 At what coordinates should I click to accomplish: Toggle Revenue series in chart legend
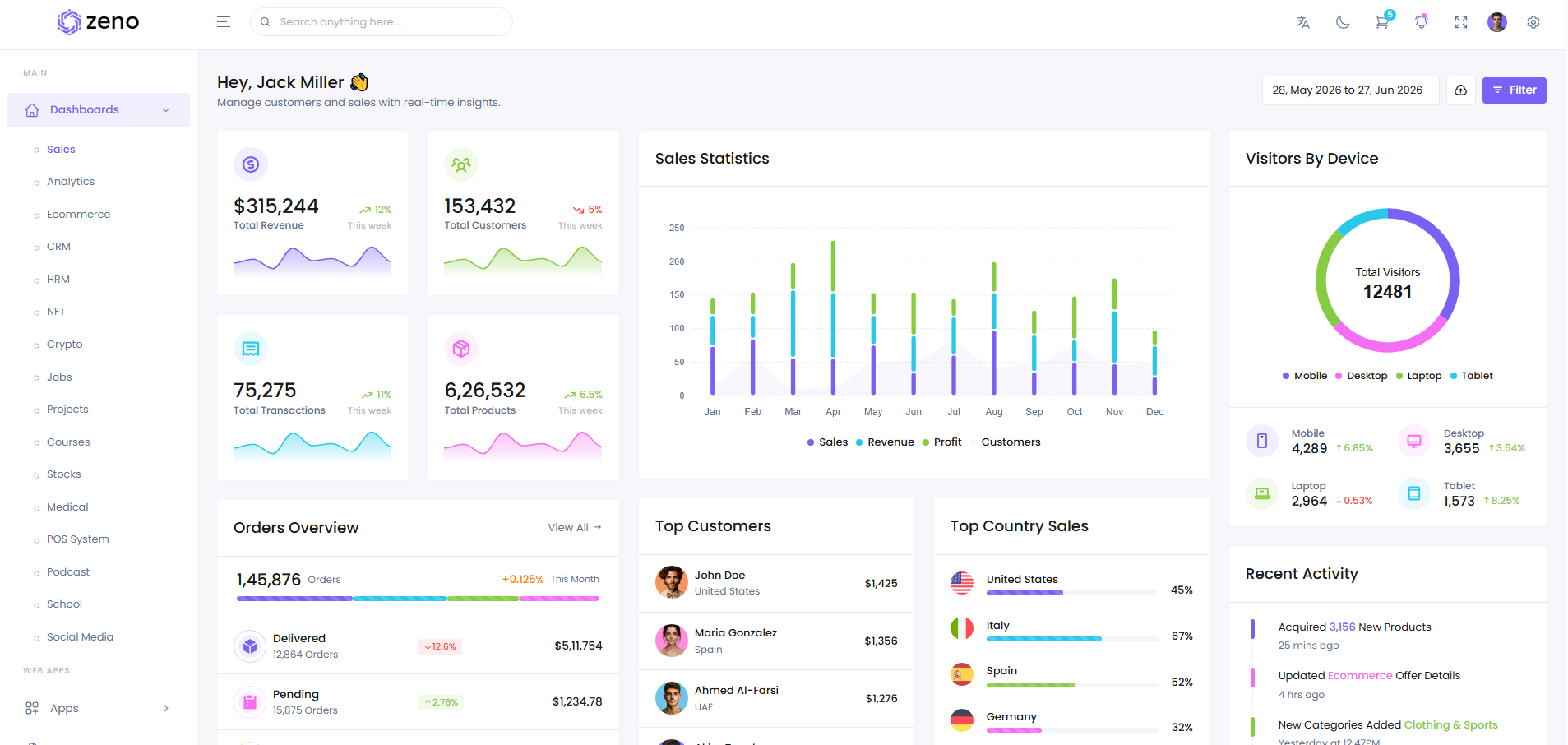tap(885, 442)
